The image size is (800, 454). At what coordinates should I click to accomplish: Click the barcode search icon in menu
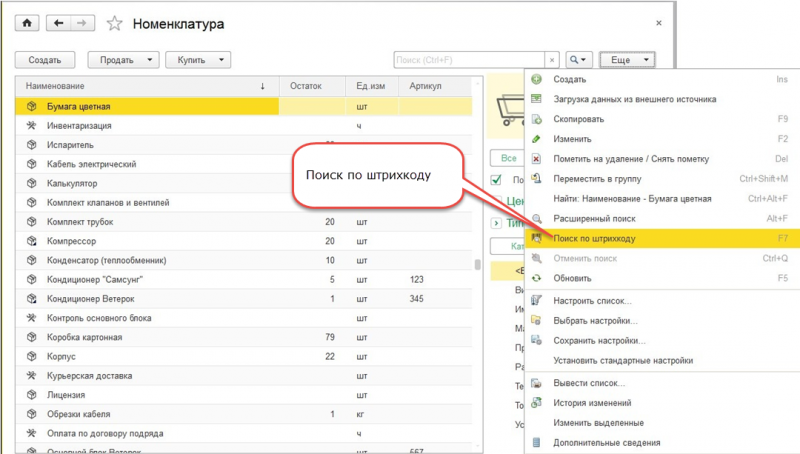click(x=537, y=238)
